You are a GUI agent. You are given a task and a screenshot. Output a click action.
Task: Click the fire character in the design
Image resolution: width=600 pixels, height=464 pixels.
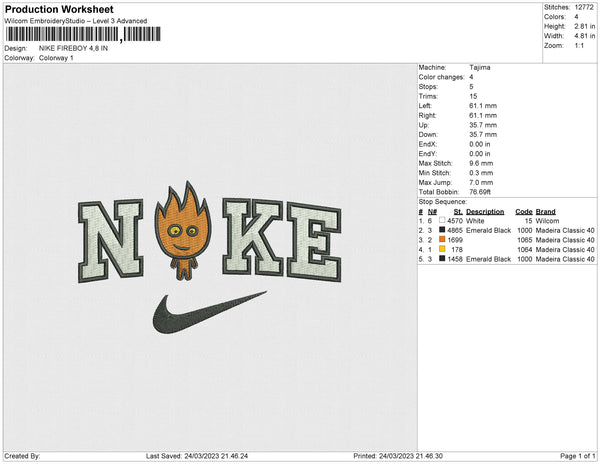coord(183,230)
